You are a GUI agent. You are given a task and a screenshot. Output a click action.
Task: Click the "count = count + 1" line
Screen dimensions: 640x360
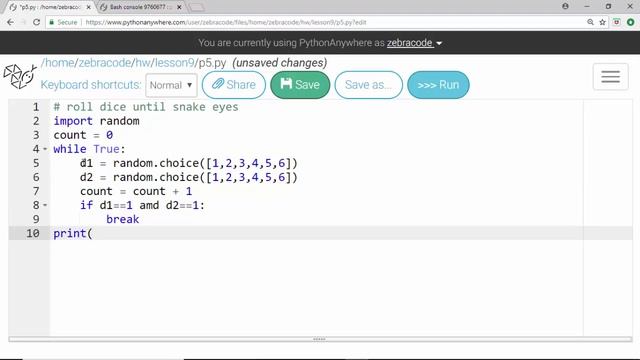pos(136,191)
